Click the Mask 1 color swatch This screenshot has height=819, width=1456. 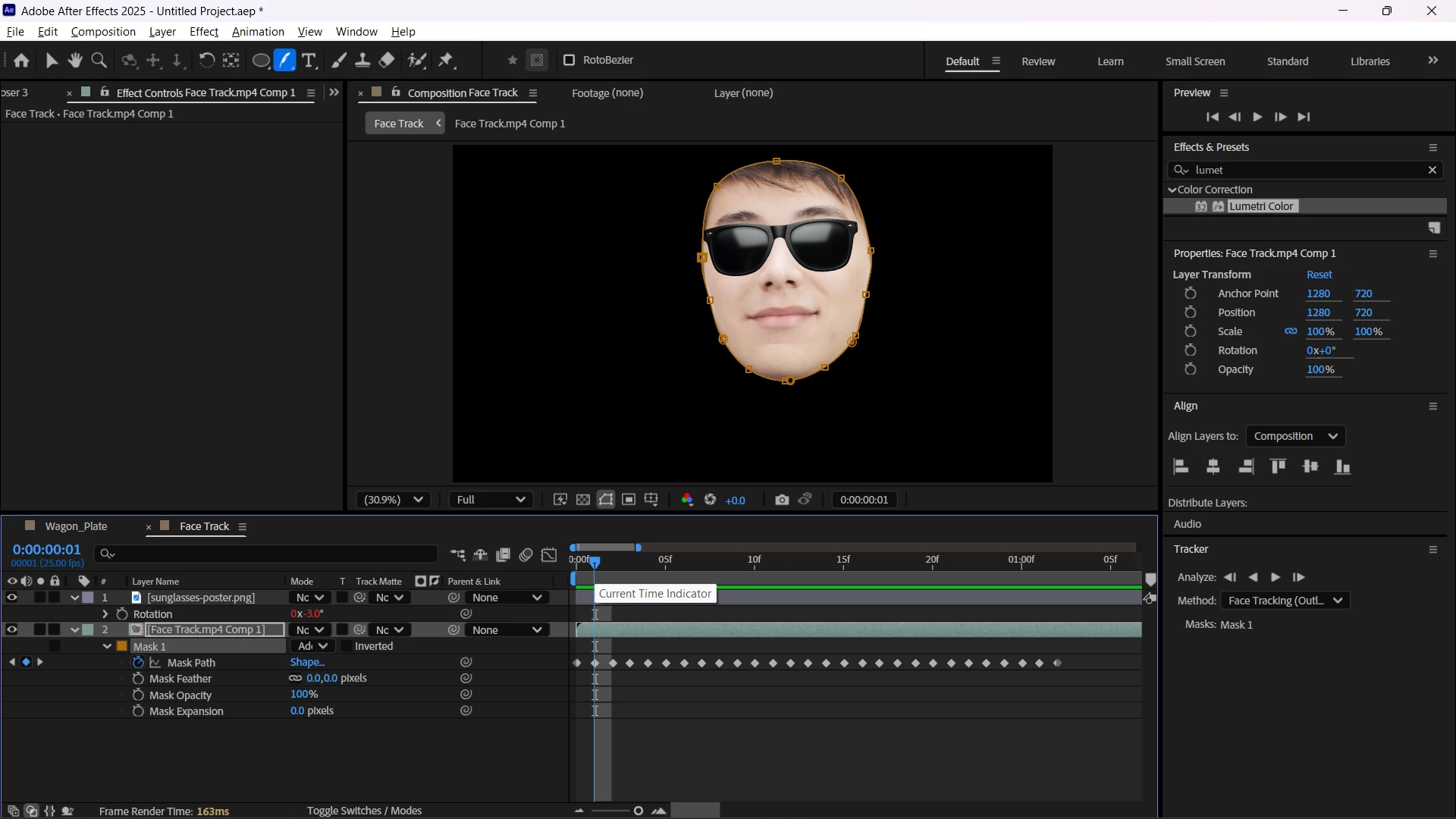[122, 646]
